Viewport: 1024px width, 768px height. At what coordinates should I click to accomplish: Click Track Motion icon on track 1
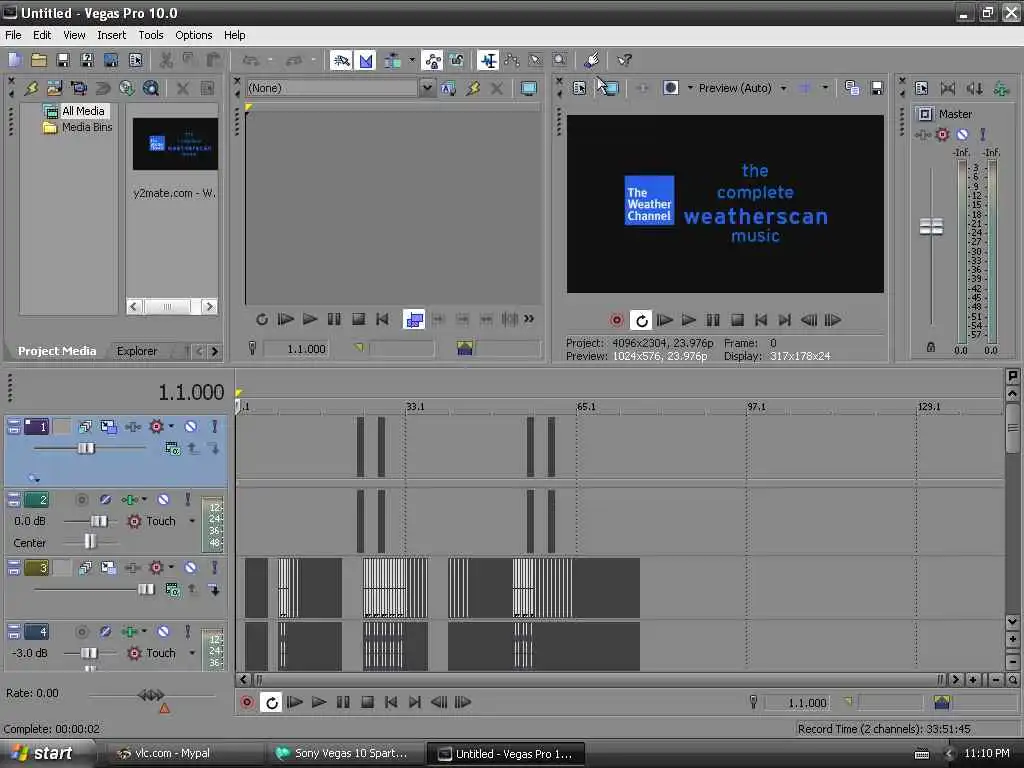[x=108, y=427]
